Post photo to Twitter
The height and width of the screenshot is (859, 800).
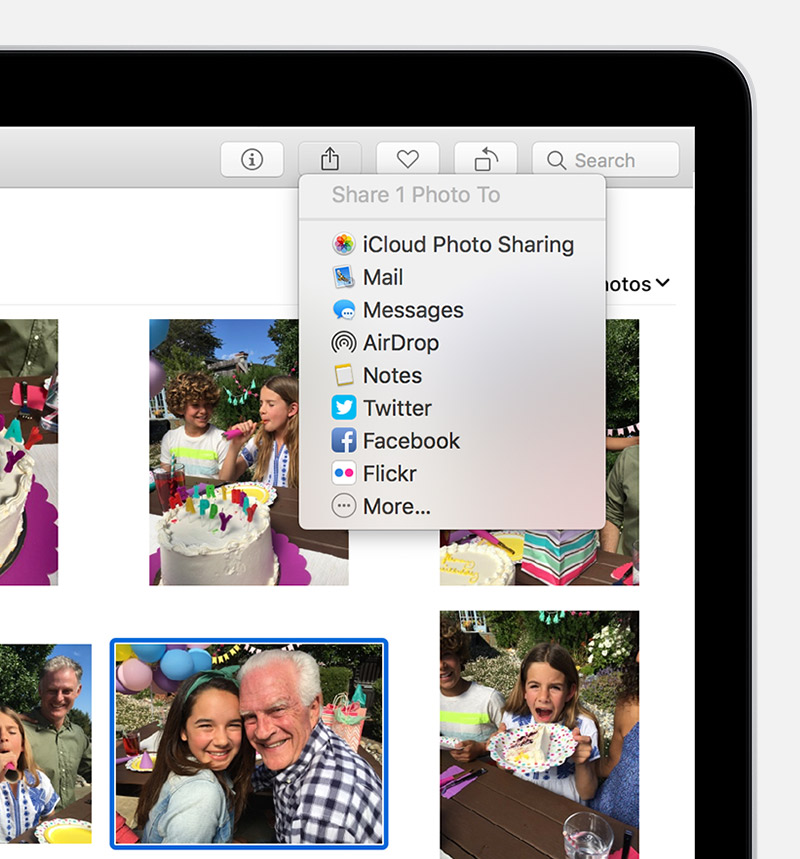452,408
